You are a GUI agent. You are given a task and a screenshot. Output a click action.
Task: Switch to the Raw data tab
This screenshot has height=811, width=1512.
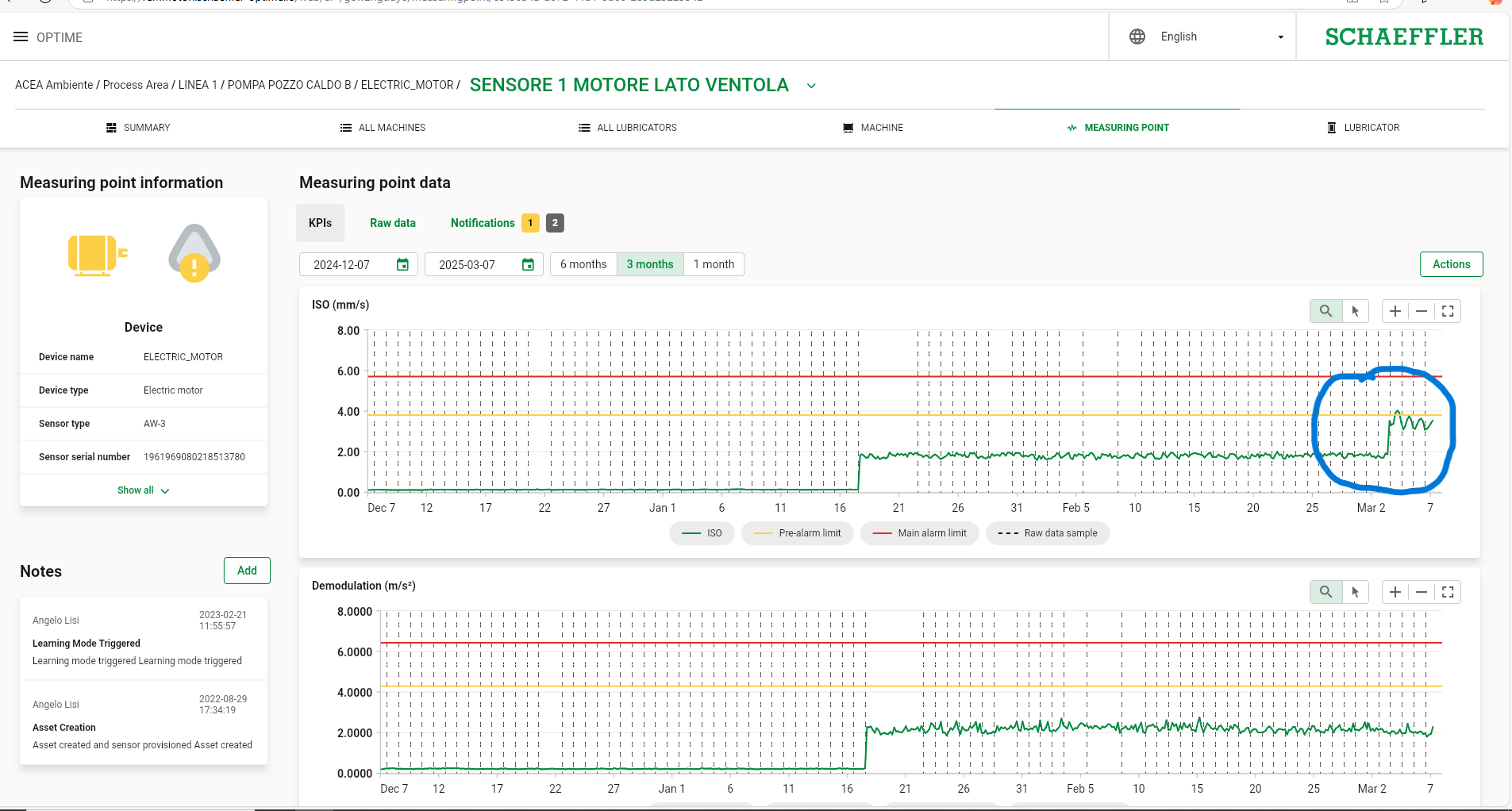(x=393, y=223)
